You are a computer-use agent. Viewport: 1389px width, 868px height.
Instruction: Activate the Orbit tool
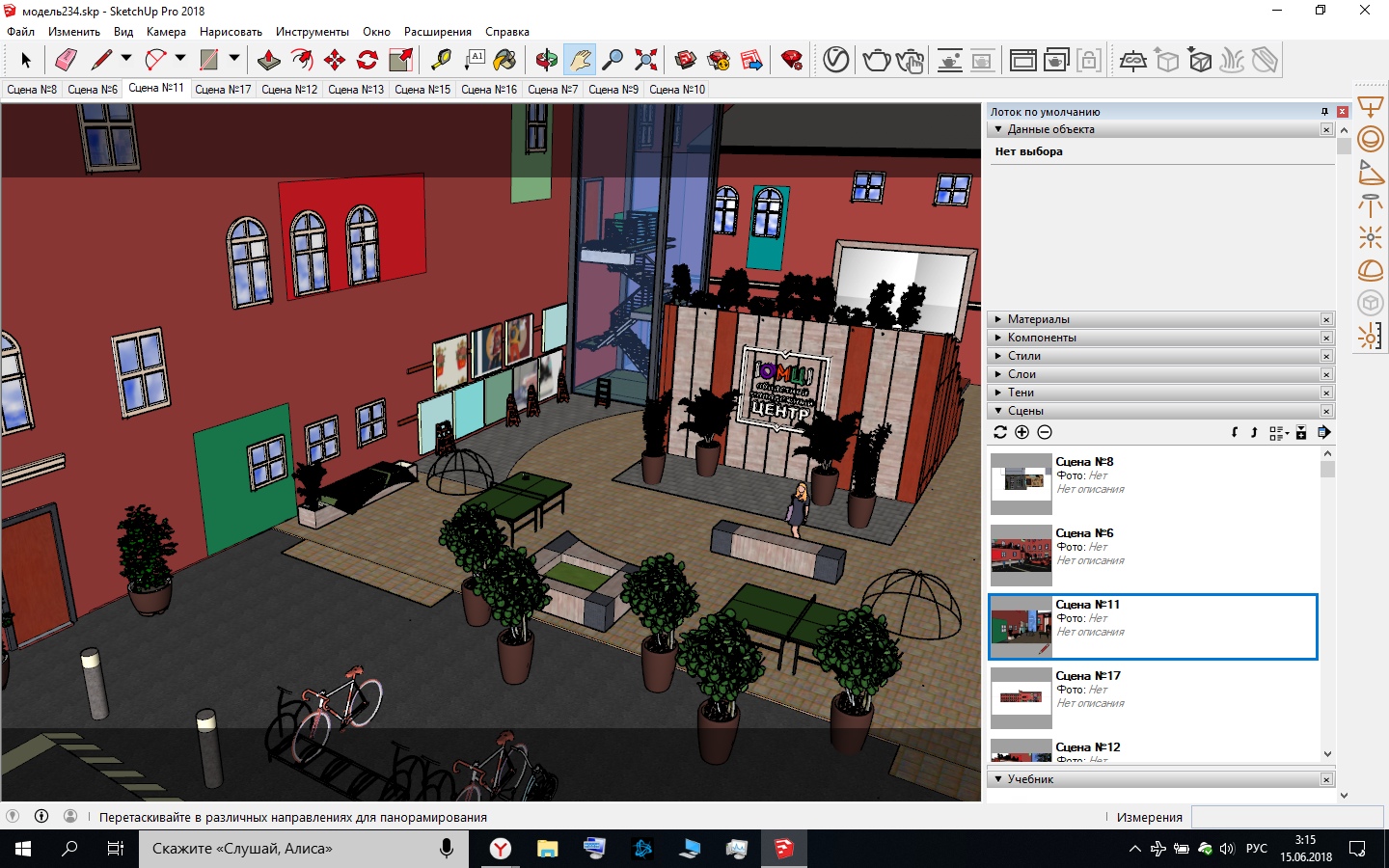coord(547,60)
